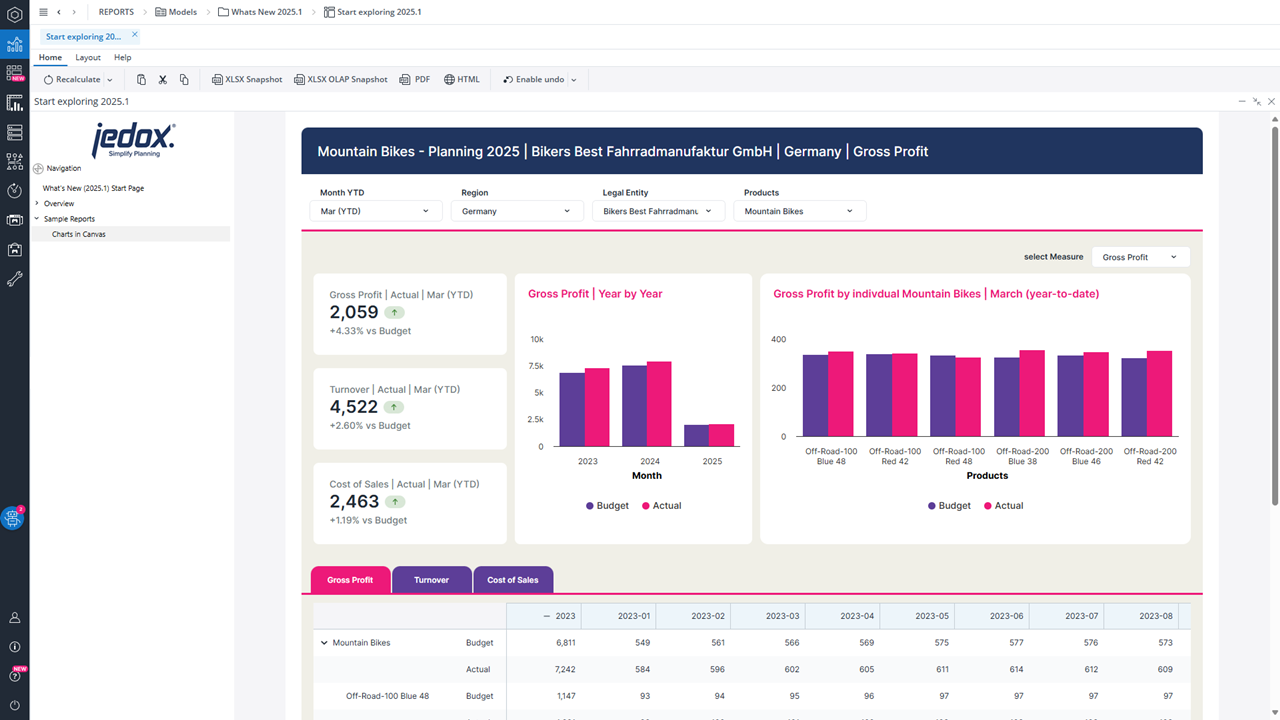Toggle Actual legend in Mountain Bikes chart
This screenshot has height=720, width=1280.
point(1002,506)
